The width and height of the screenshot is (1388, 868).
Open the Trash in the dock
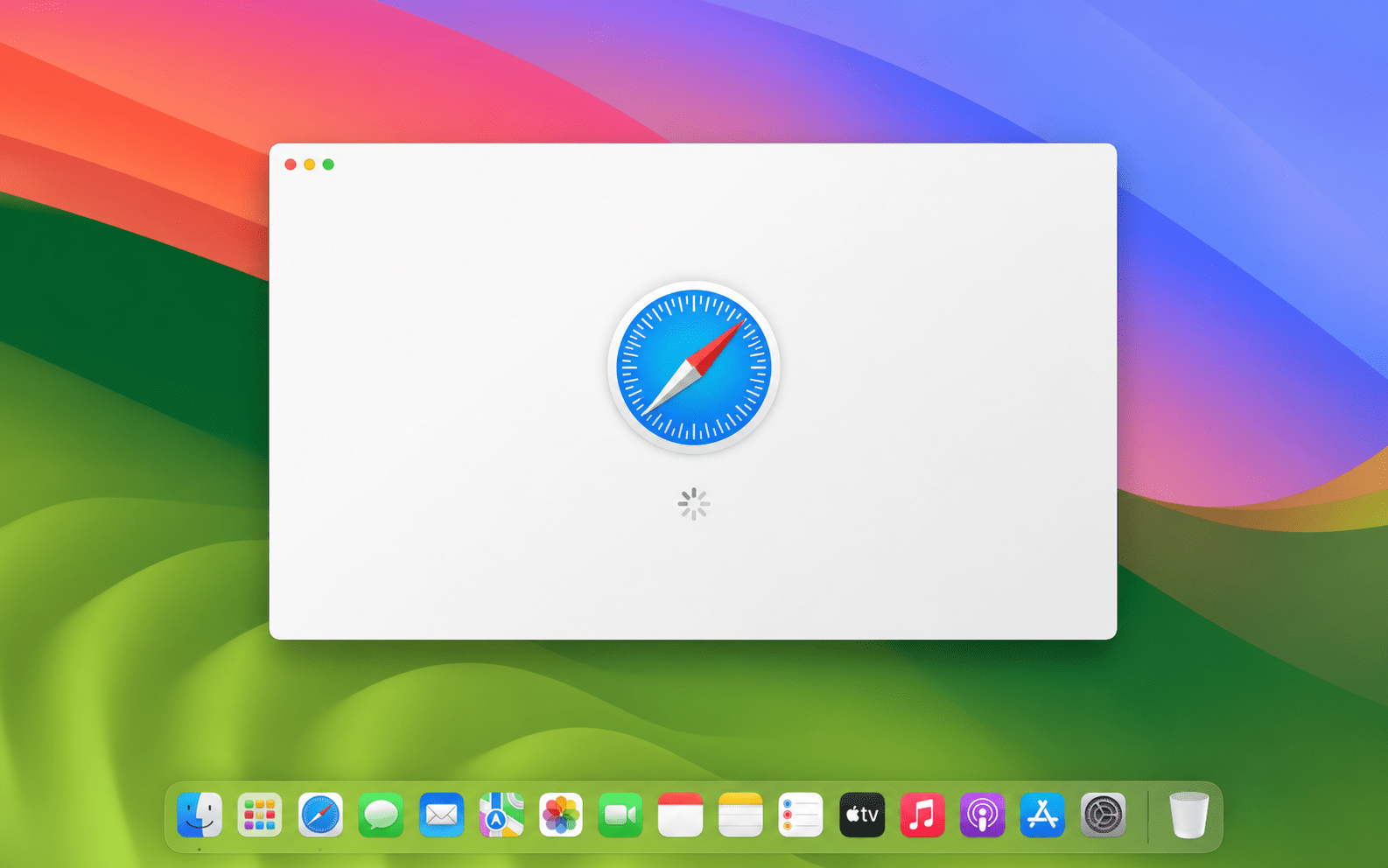tap(1188, 815)
